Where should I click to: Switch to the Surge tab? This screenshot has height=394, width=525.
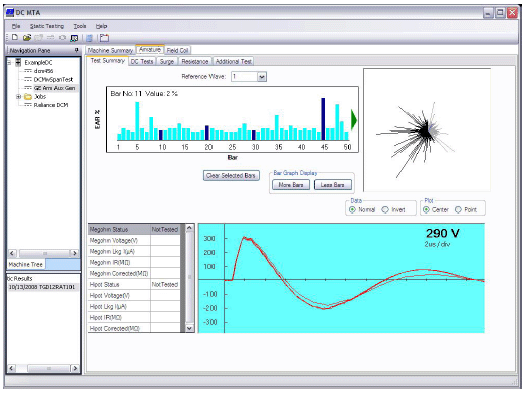coord(167,62)
